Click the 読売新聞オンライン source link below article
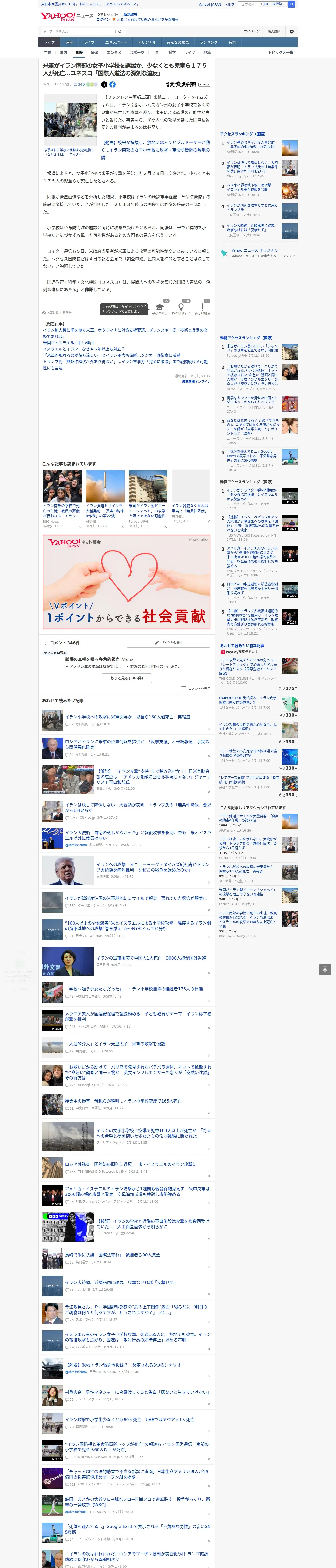 click(196, 382)
